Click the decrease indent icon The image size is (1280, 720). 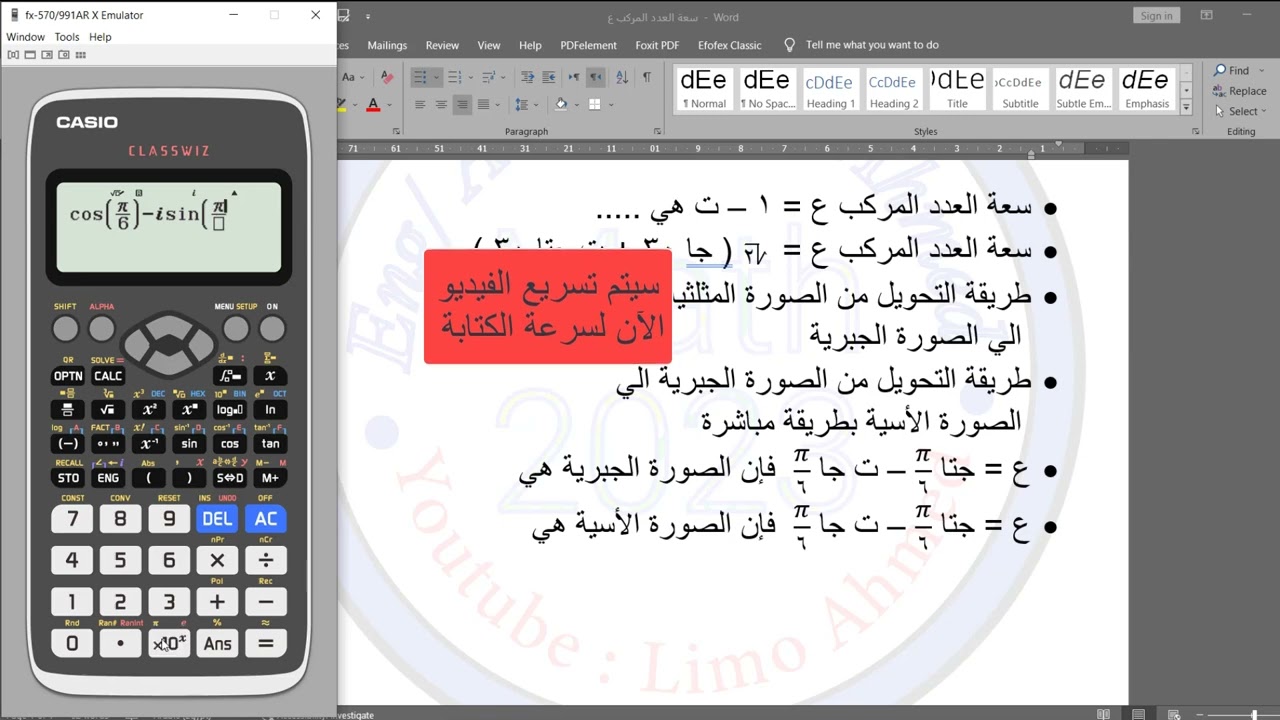click(x=527, y=77)
